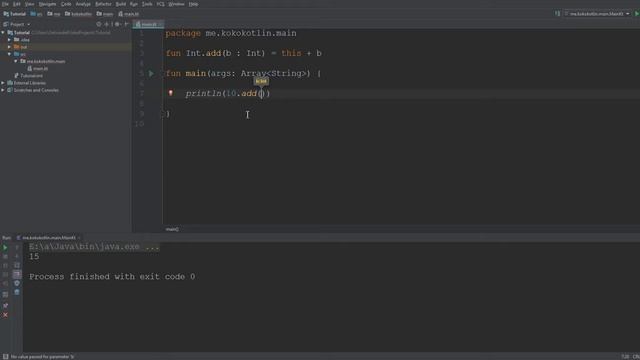Expand External Libraries in project tree
Screen dimensions: 640x360
pyautogui.click(x=3, y=83)
